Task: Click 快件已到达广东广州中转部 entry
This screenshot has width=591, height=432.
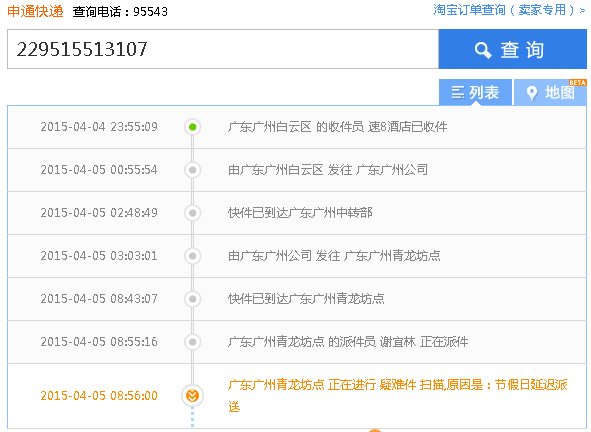Action: (300, 213)
